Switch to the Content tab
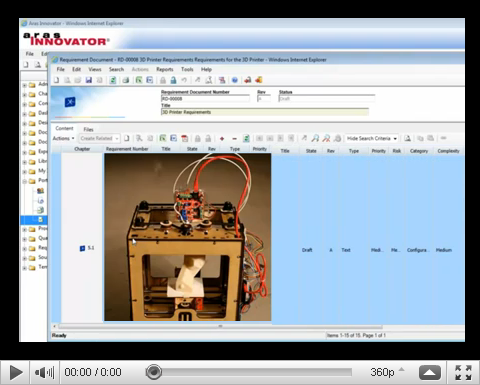This screenshot has width=480, height=385. [x=64, y=128]
